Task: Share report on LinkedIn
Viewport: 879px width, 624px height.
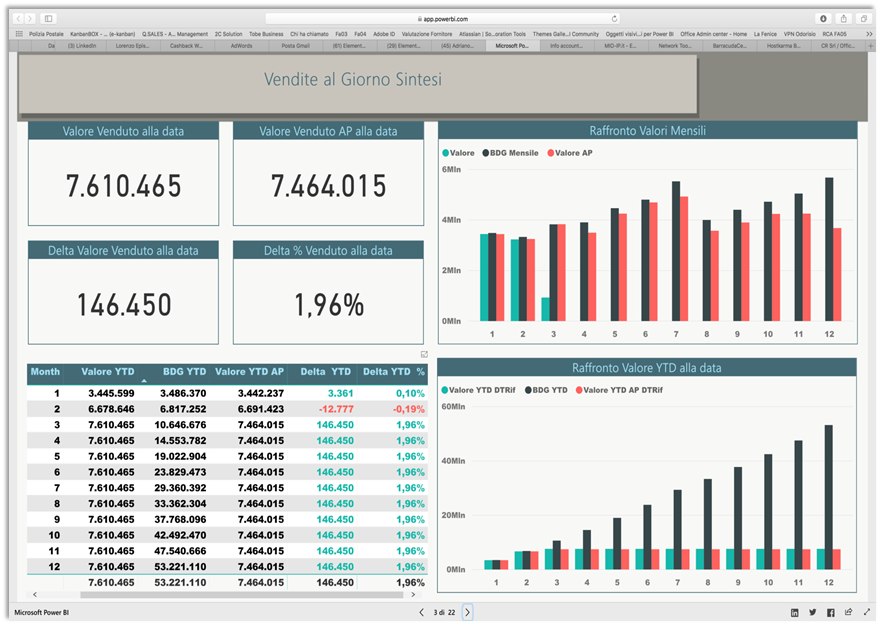Action: pyautogui.click(x=794, y=612)
